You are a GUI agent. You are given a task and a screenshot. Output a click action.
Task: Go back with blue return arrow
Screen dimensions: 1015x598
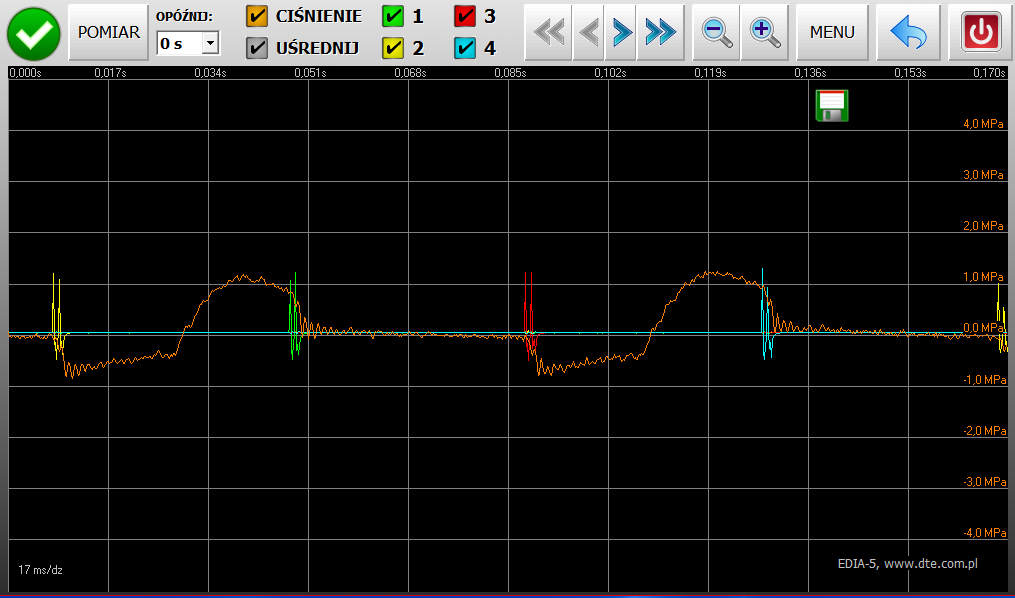[908, 32]
